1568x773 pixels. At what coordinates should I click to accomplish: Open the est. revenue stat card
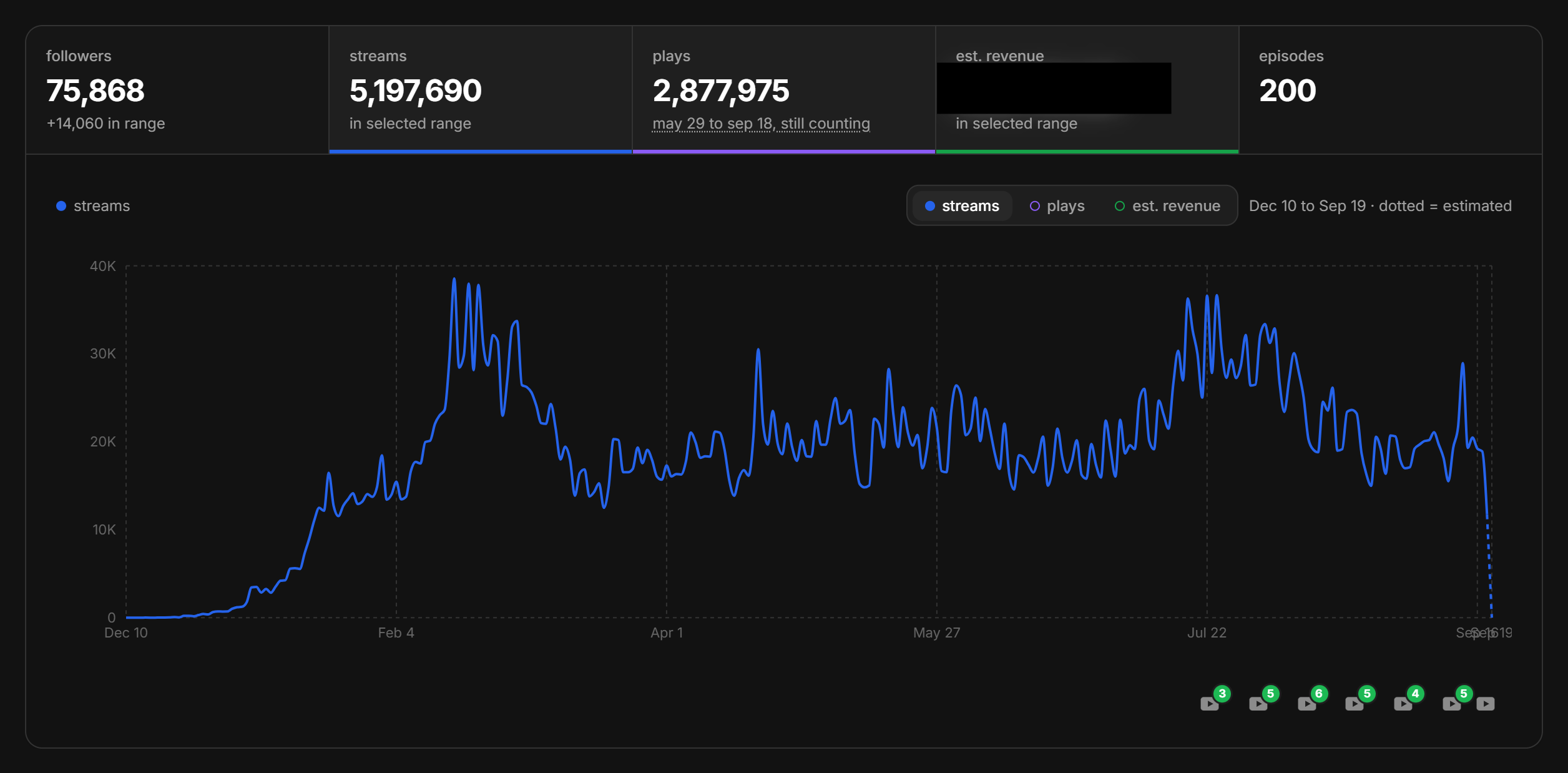click(x=1087, y=89)
